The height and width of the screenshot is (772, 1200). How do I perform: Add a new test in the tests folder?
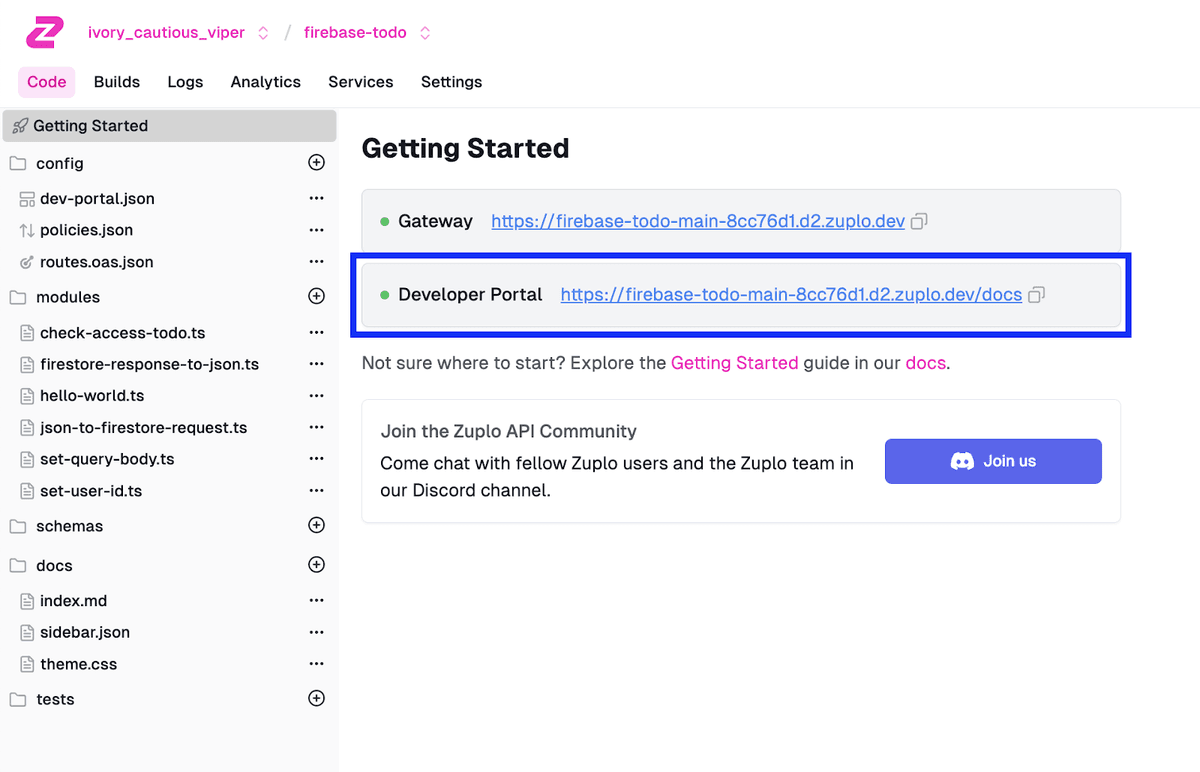click(316, 697)
